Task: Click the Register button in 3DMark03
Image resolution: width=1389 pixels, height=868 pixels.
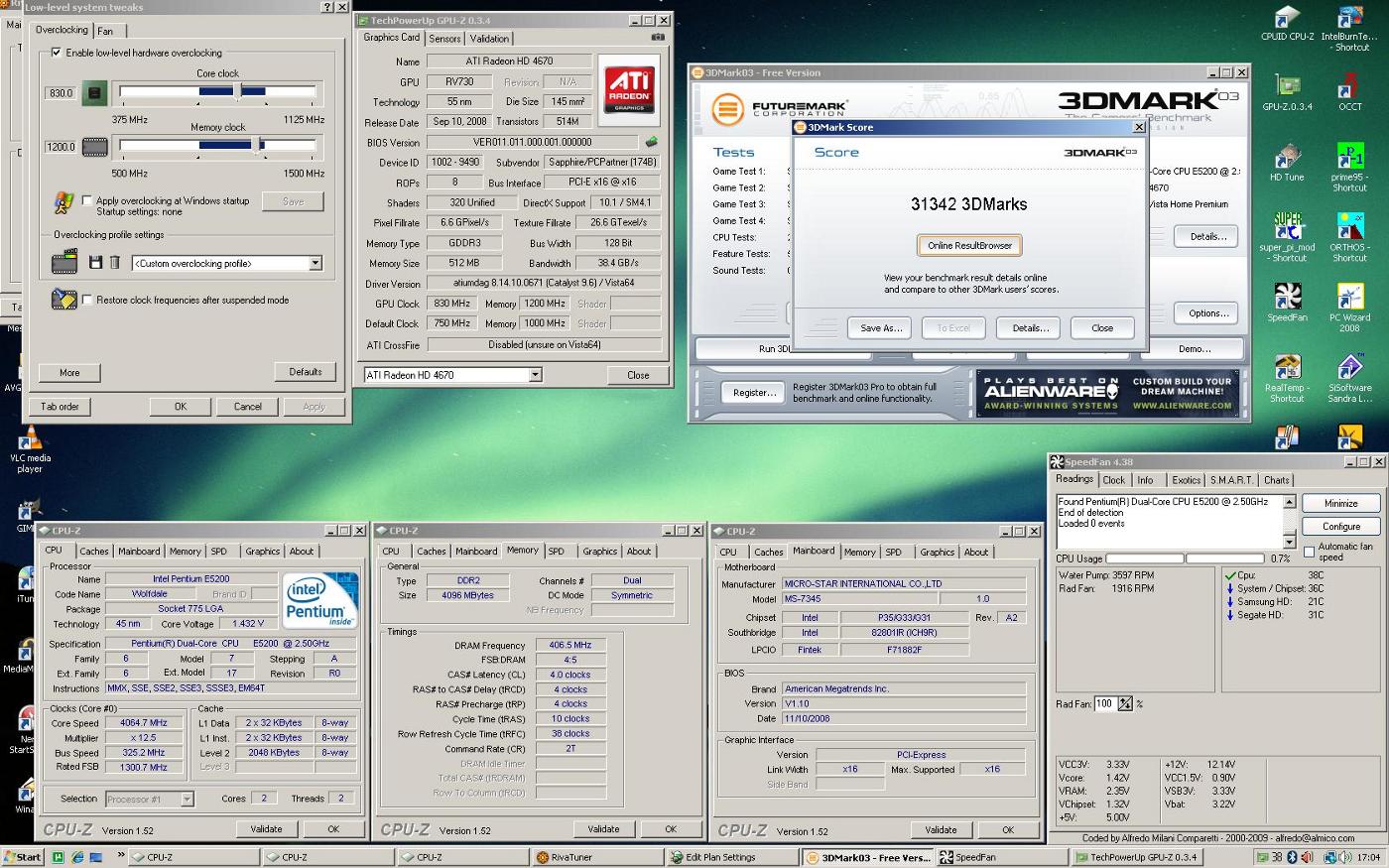Action: [x=754, y=393]
